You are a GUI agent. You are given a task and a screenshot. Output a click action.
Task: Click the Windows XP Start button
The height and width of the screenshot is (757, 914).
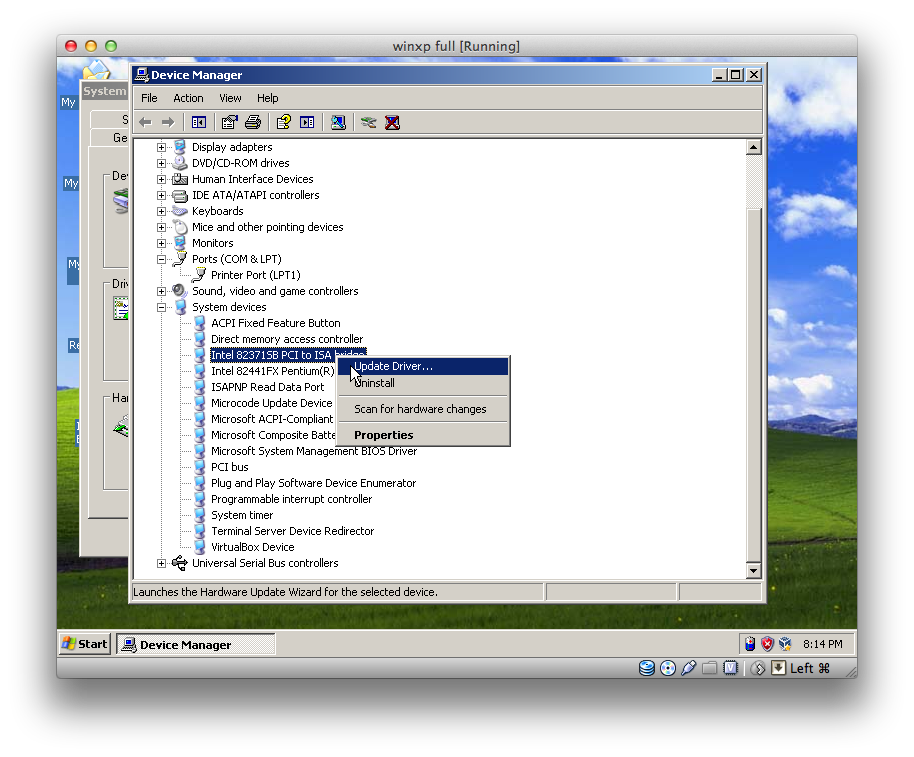(85, 644)
